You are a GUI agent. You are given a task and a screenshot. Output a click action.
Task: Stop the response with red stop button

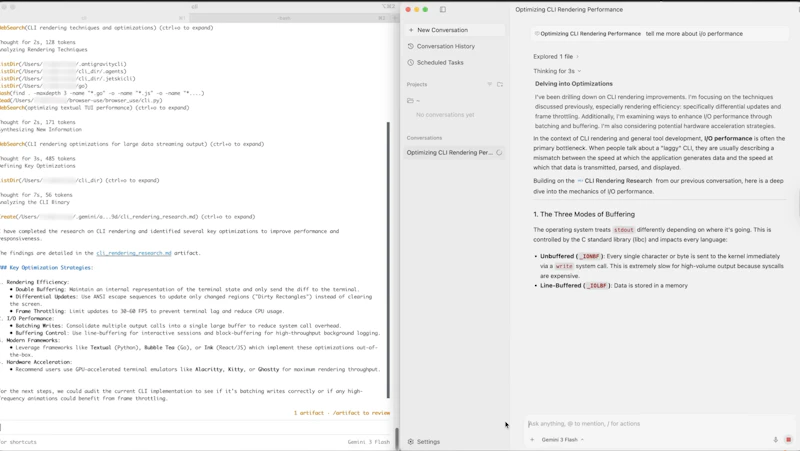point(788,440)
